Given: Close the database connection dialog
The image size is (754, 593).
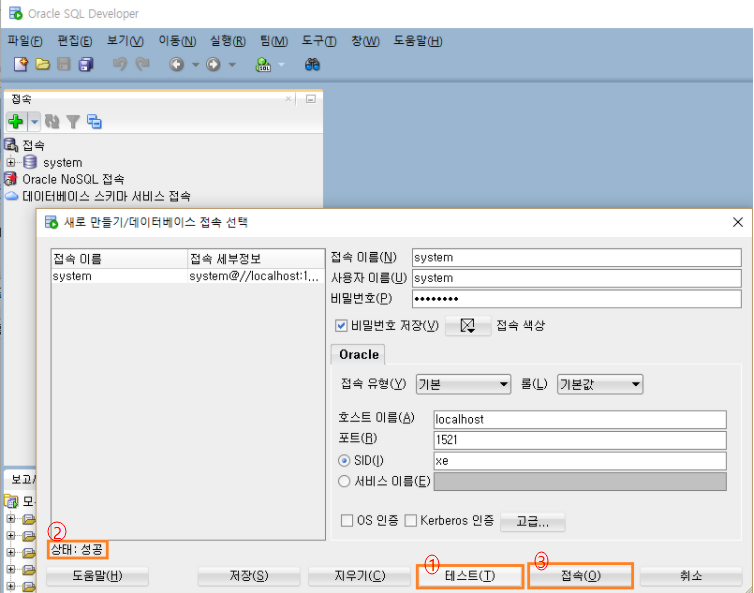Looking at the screenshot, I should click(738, 222).
